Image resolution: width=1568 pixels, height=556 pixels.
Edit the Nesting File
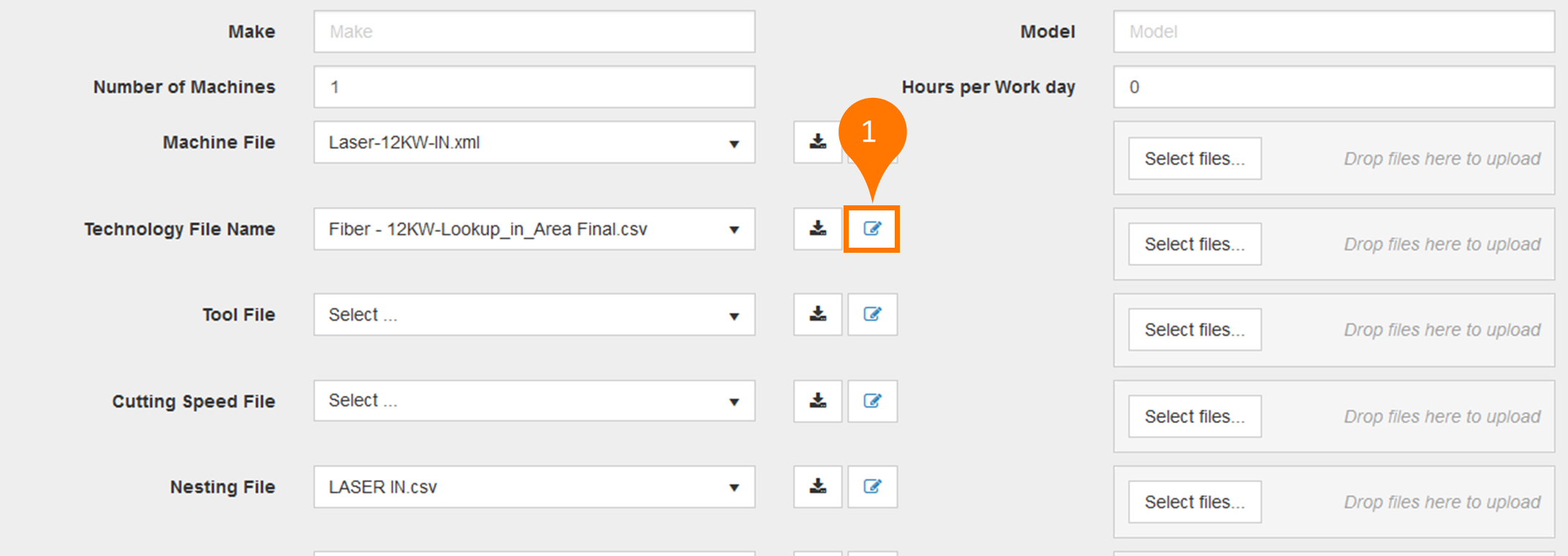(872, 487)
